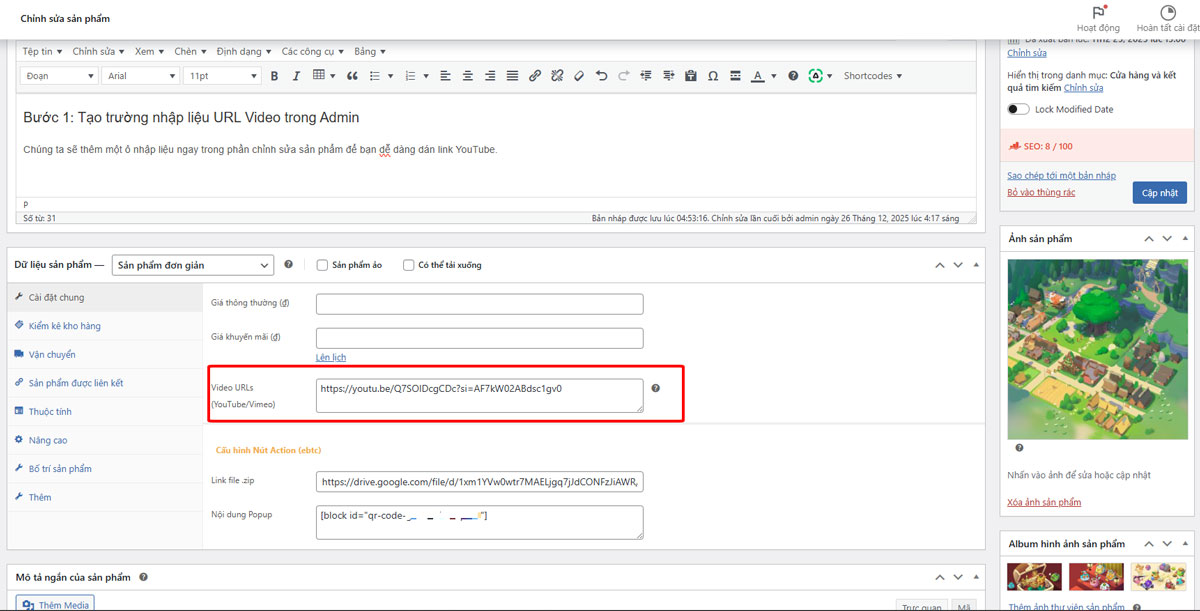Screen dimensions: 1200x611
Task: Insert a special character with the Ω icon
Action: [713, 75]
